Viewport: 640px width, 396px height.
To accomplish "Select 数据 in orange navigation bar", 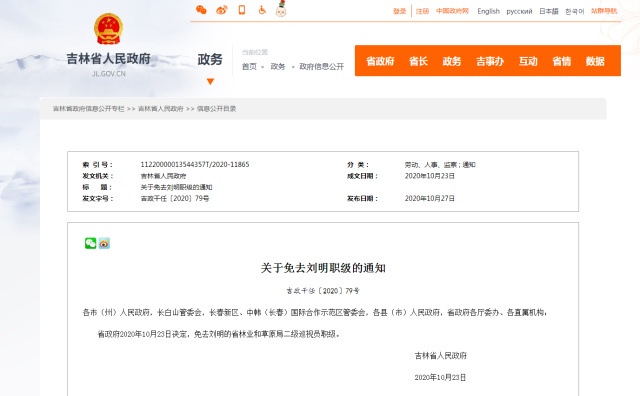I will 595,61.
